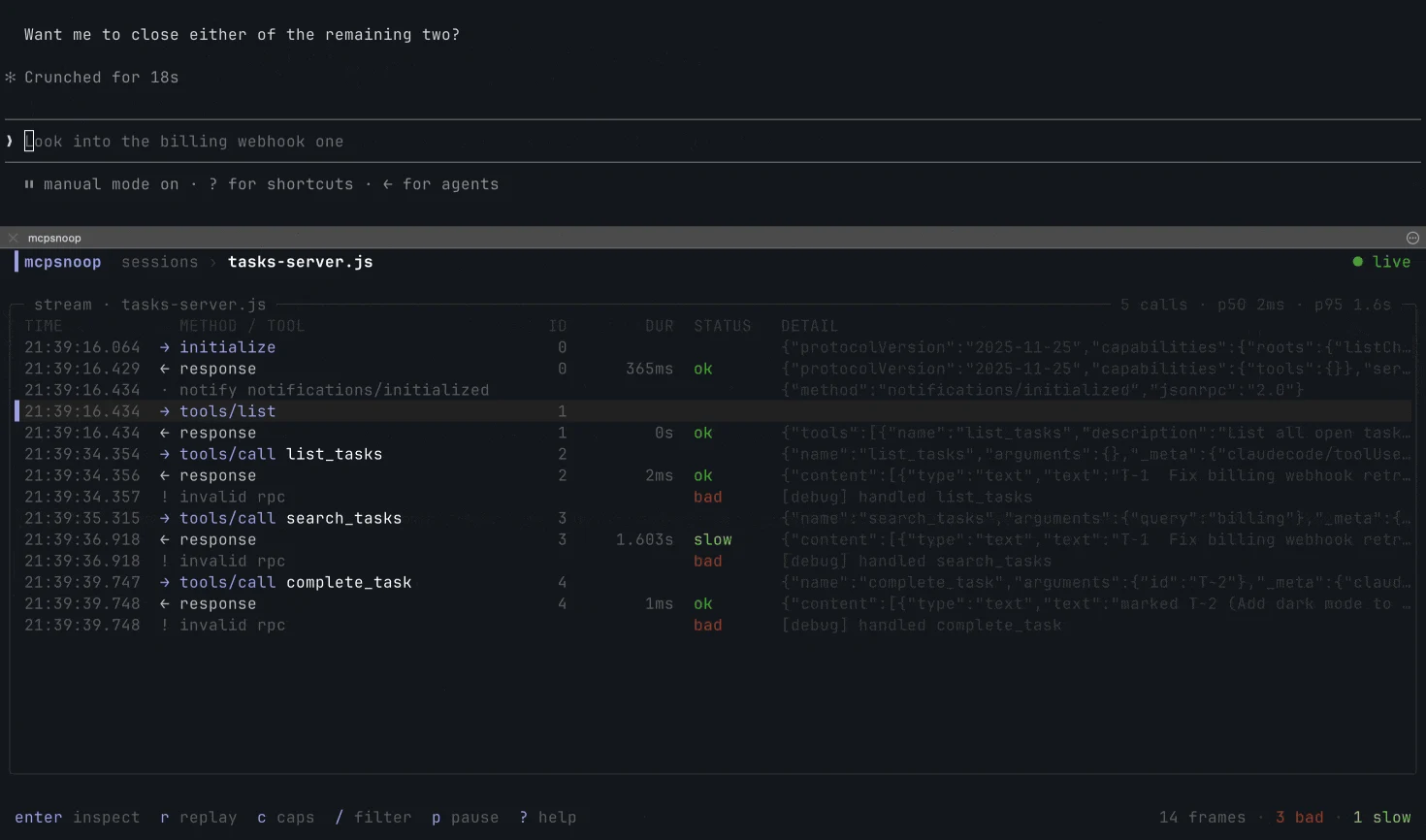Click the '/ filter' shortcut hint
The width and height of the screenshot is (1426, 840).
click(x=373, y=818)
